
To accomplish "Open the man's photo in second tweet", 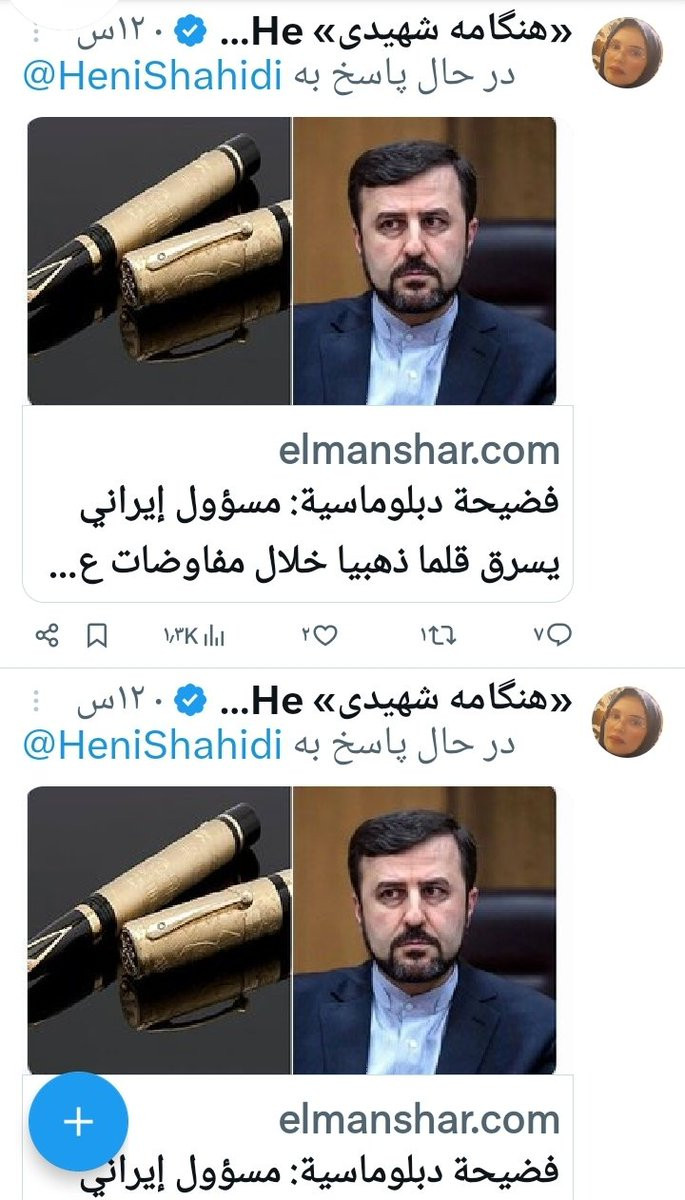I will [424, 930].
